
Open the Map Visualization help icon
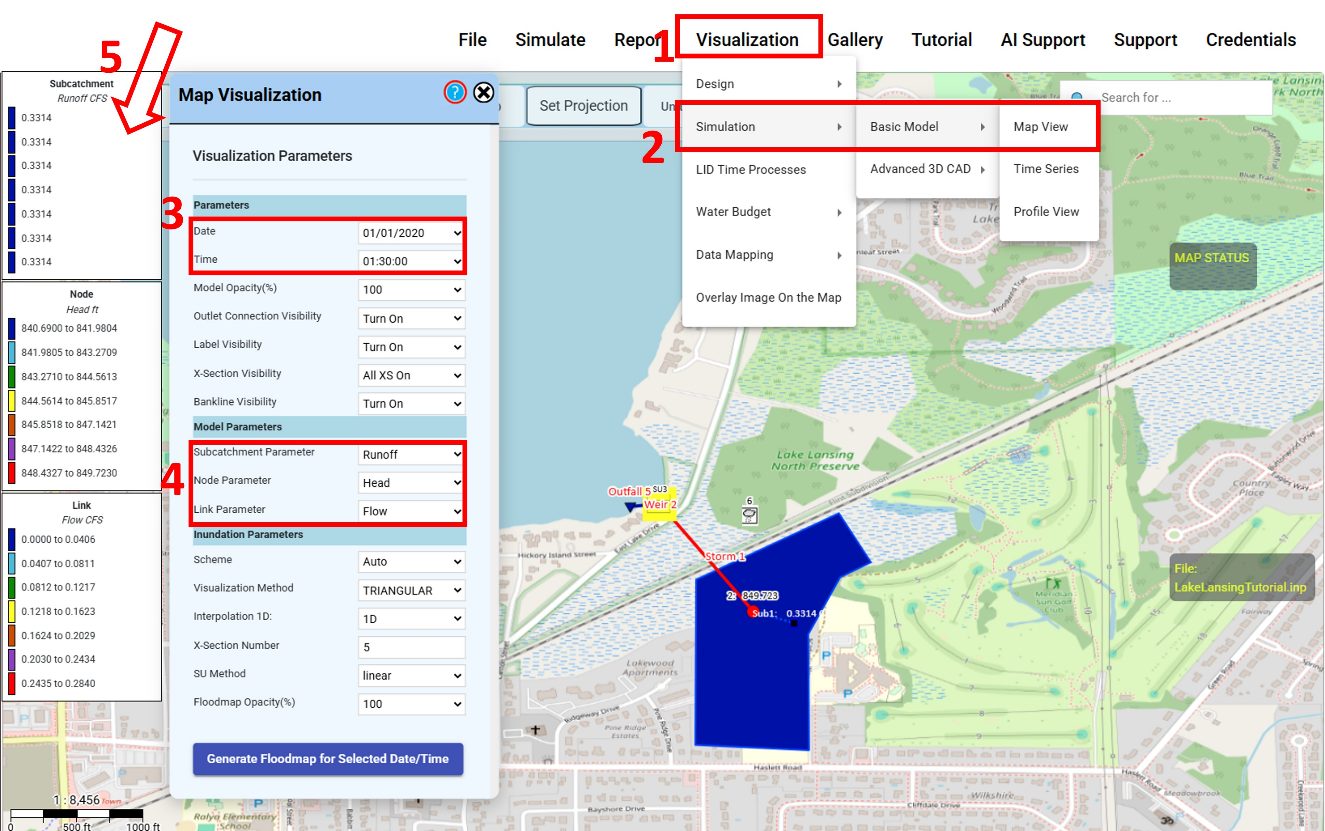[455, 93]
